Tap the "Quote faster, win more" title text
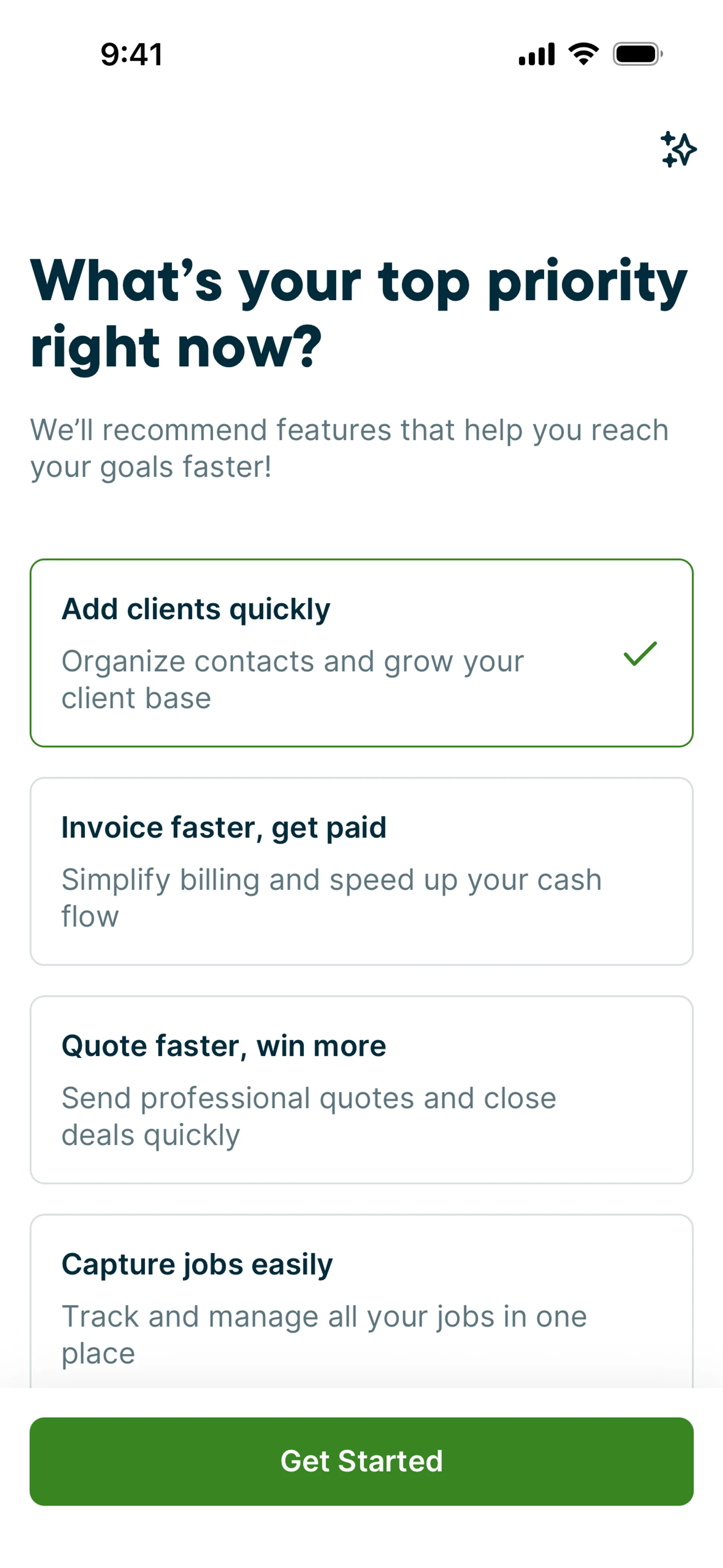This screenshot has width=723, height=1568. [224, 1046]
